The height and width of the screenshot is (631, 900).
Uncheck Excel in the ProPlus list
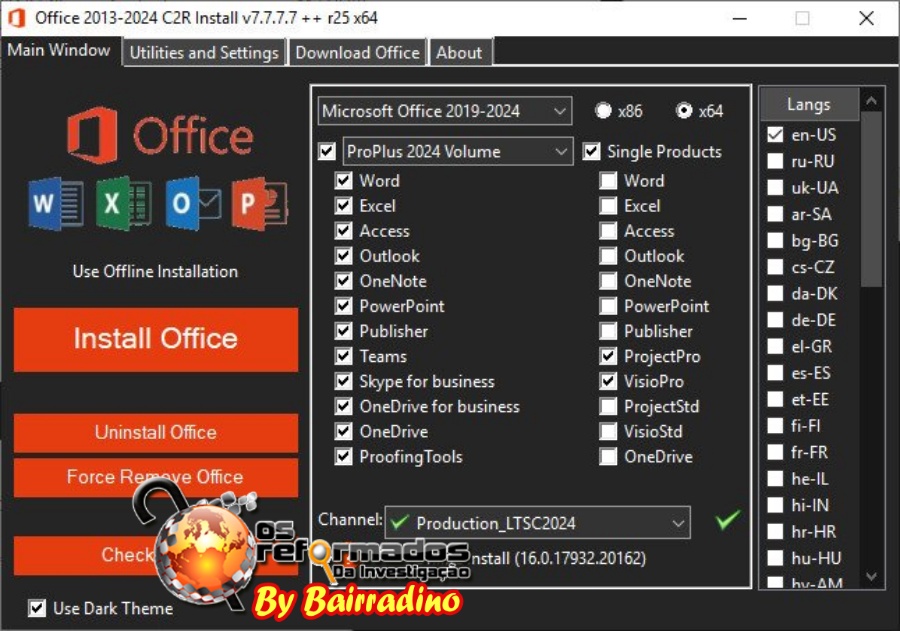[343, 206]
